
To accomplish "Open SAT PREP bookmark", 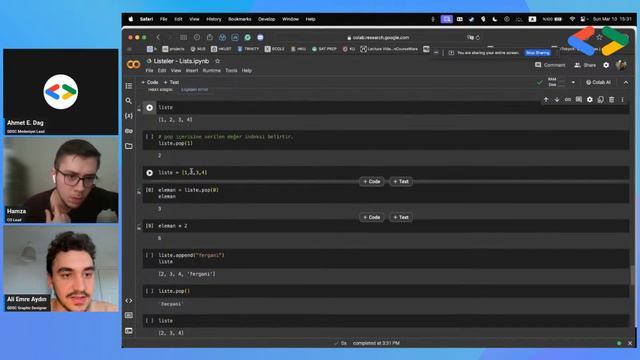I will point(324,49).
